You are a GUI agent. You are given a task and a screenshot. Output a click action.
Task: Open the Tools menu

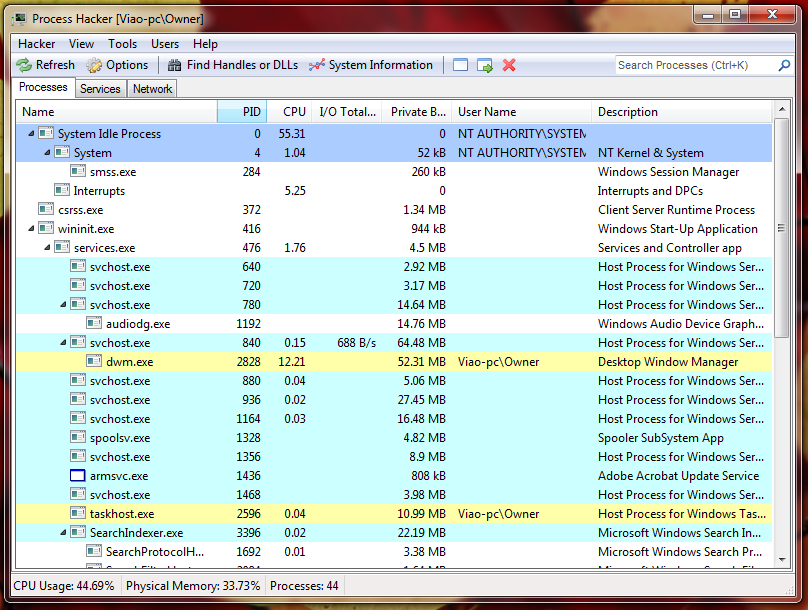123,44
